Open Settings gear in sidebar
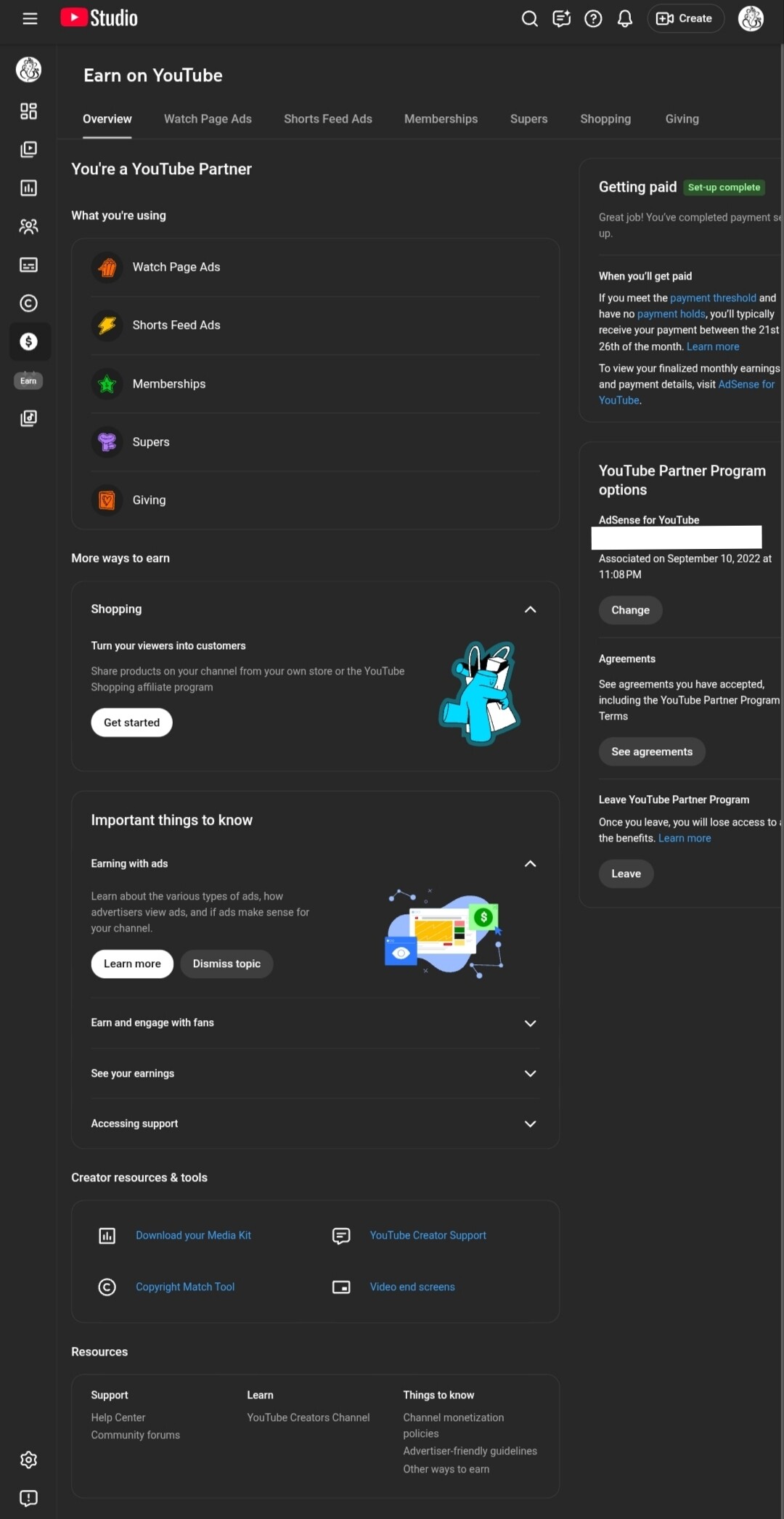 coord(28,1459)
